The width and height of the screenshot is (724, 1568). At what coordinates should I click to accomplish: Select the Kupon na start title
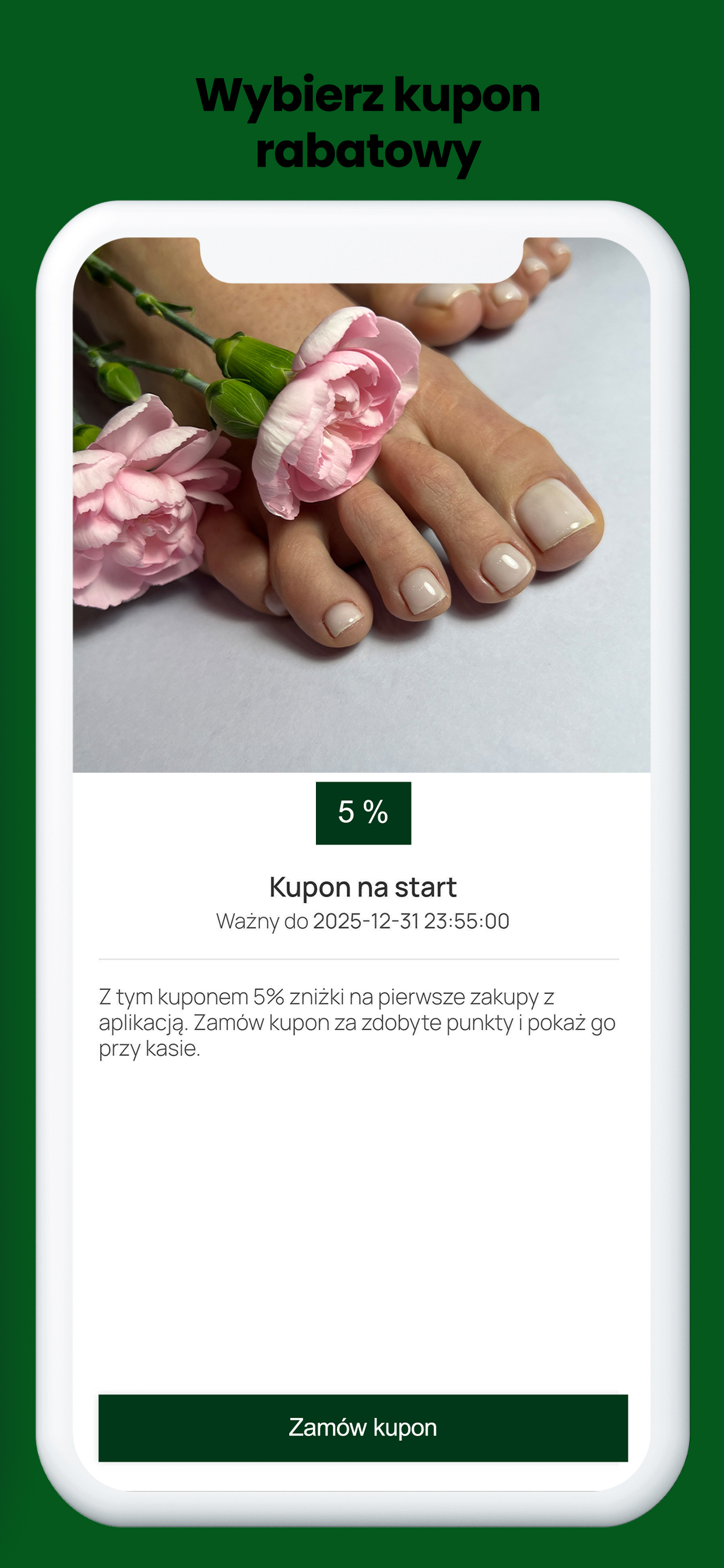tap(363, 887)
